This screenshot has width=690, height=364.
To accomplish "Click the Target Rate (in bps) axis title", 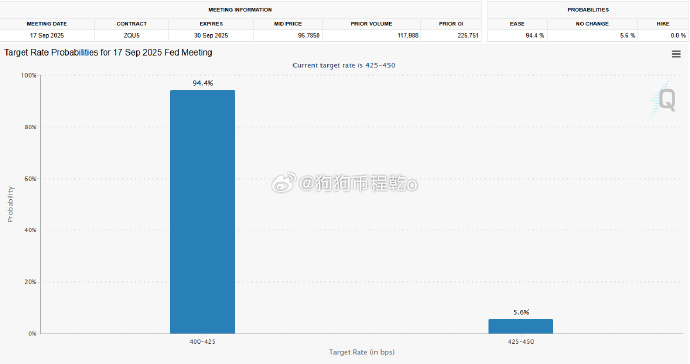I will pyautogui.click(x=362, y=352).
